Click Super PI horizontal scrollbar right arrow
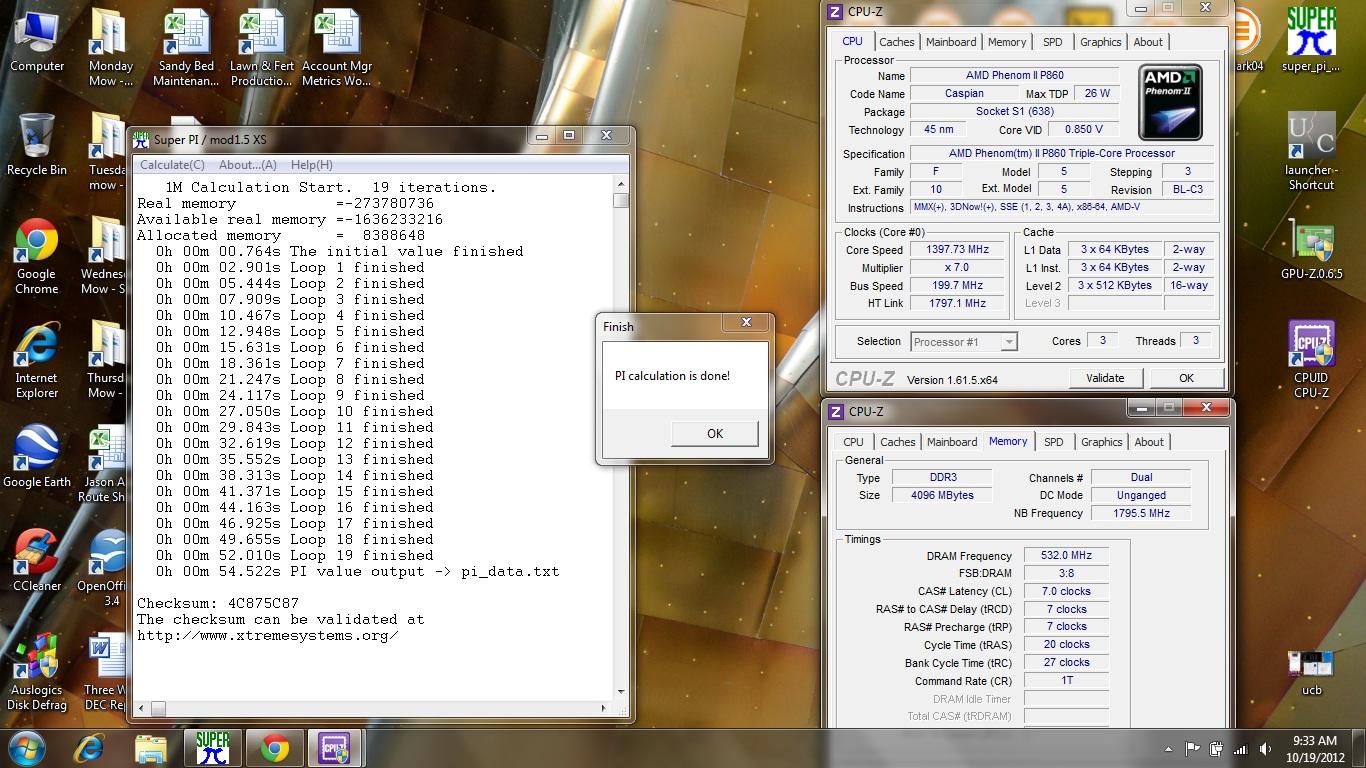This screenshot has width=1366, height=768. tap(604, 708)
